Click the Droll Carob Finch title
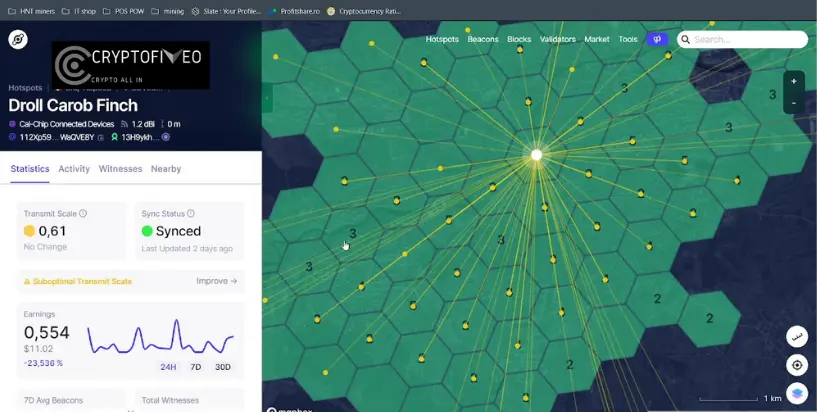 pos(73,106)
